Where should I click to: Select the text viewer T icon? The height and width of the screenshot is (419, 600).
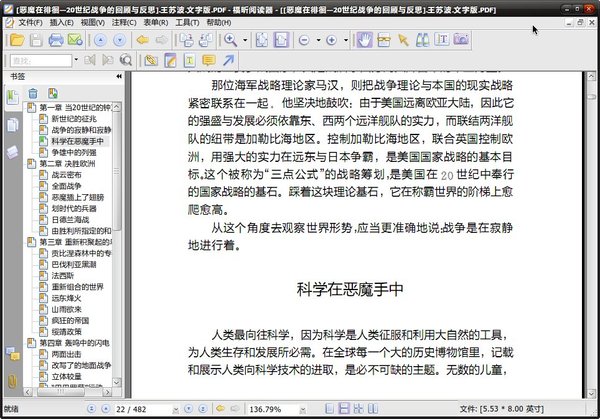(x=442, y=40)
